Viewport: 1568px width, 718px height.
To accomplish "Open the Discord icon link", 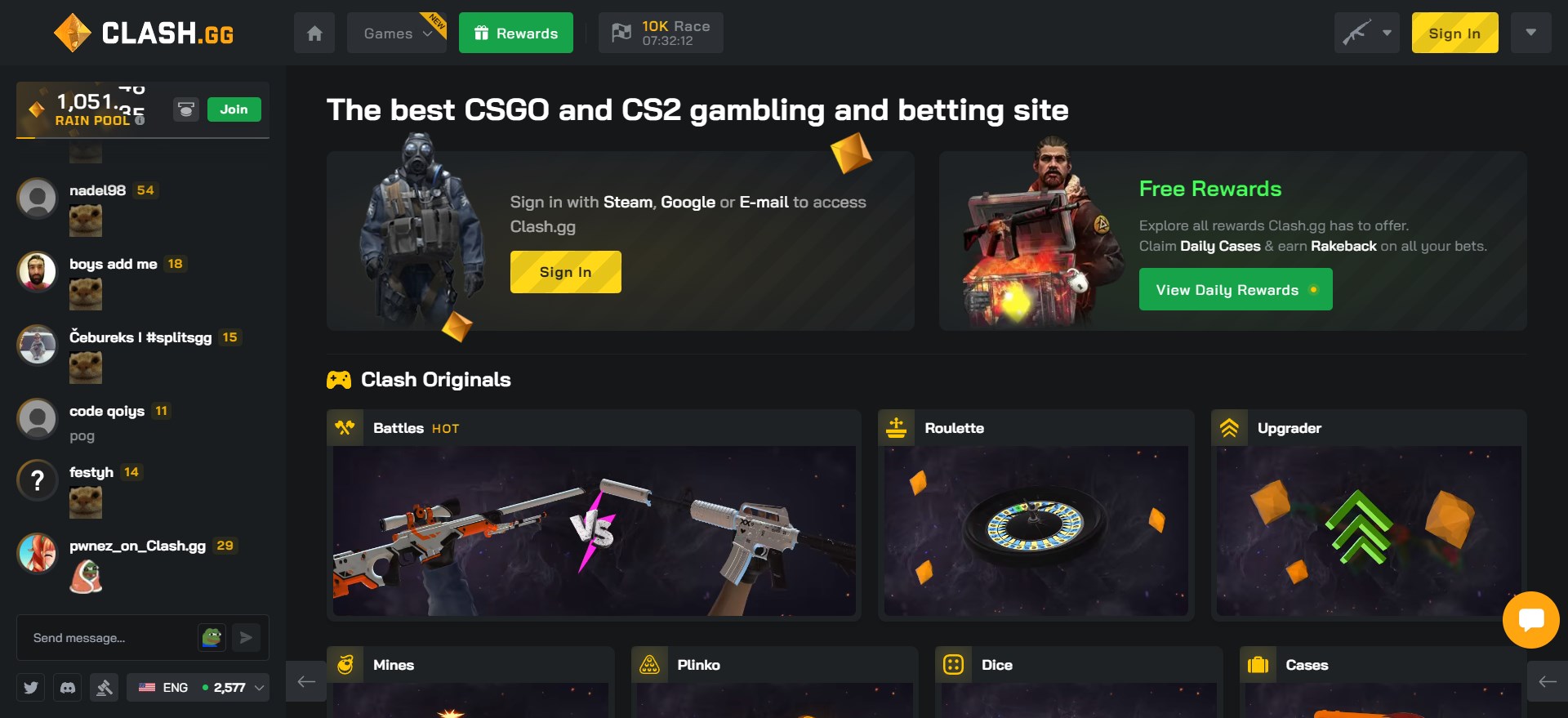I will pyautogui.click(x=68, y=688).
